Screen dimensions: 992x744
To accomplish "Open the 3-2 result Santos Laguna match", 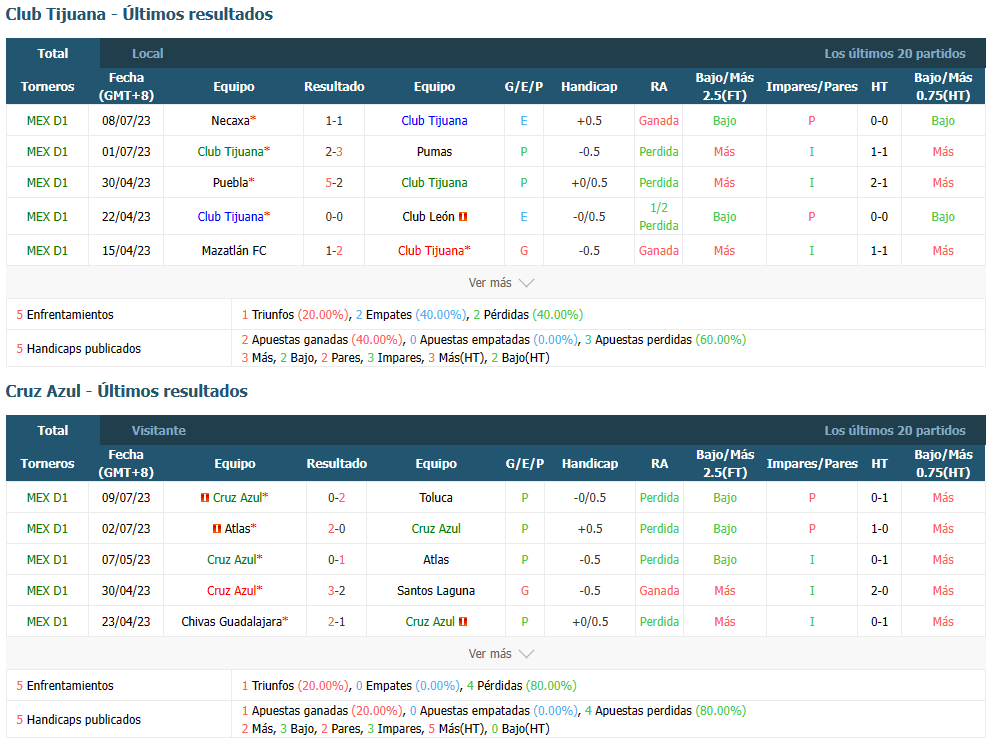I will point(337,591).
